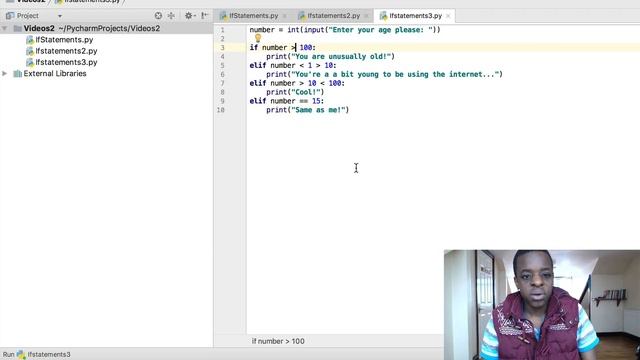This screenshot has width=640, height=360.
Task: Click the IfStatements.py file icon in tree
Action: (x=30, y=40)
